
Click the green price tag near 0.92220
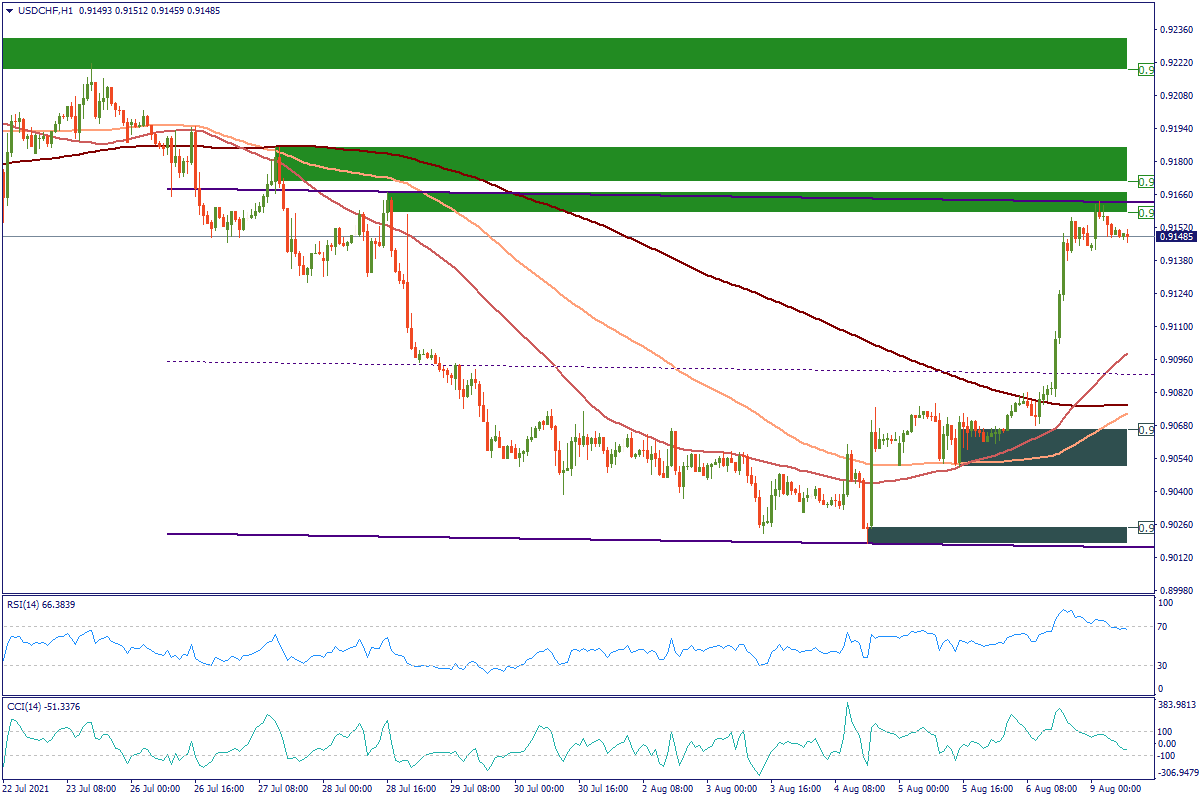[x=1147, y=69]
